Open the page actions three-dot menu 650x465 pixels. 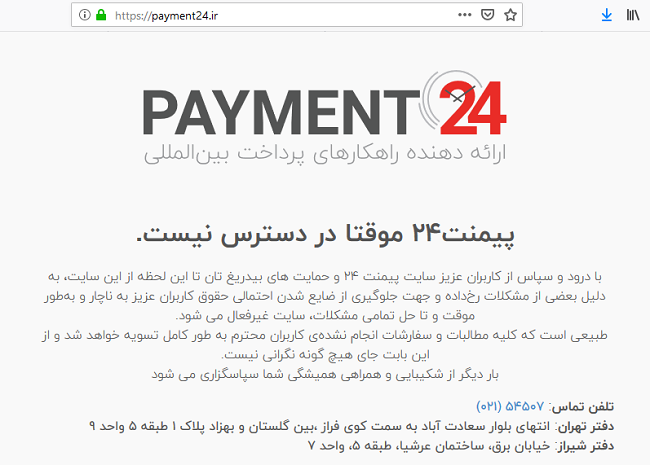click(464, 15)
